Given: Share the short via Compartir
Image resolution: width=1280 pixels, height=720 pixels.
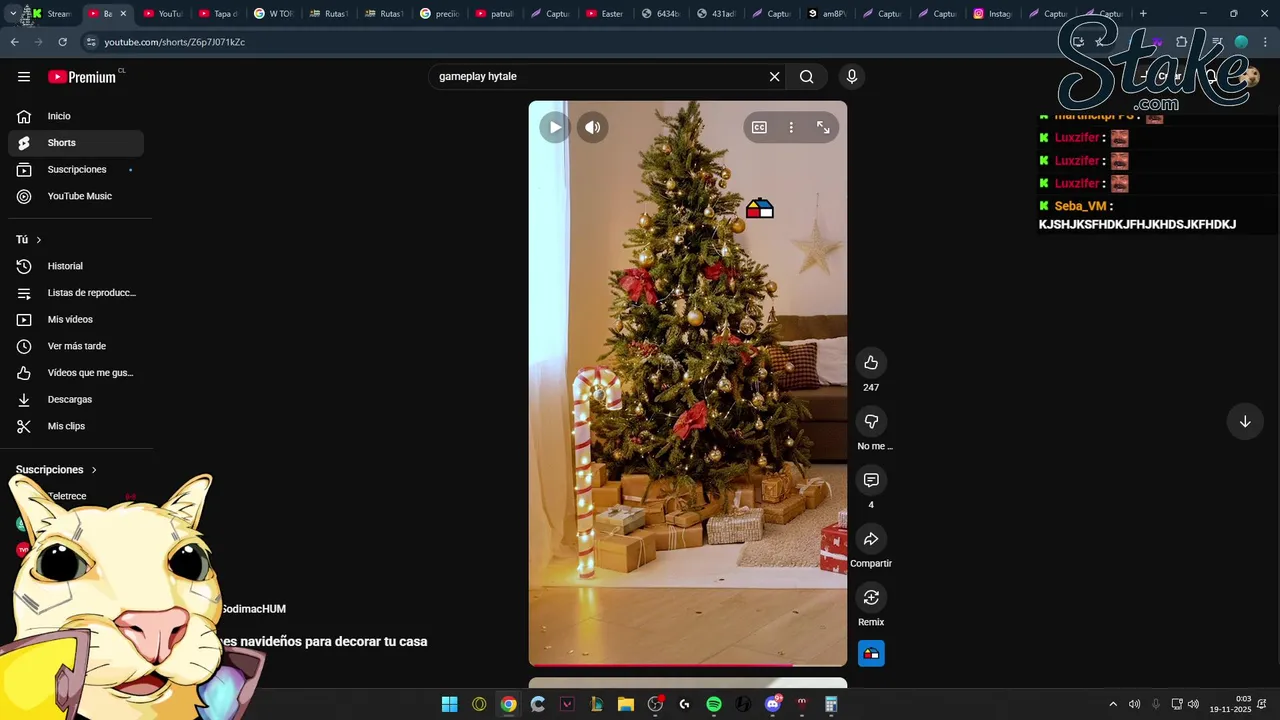Looking at the screenshot, I should point(871,539).
